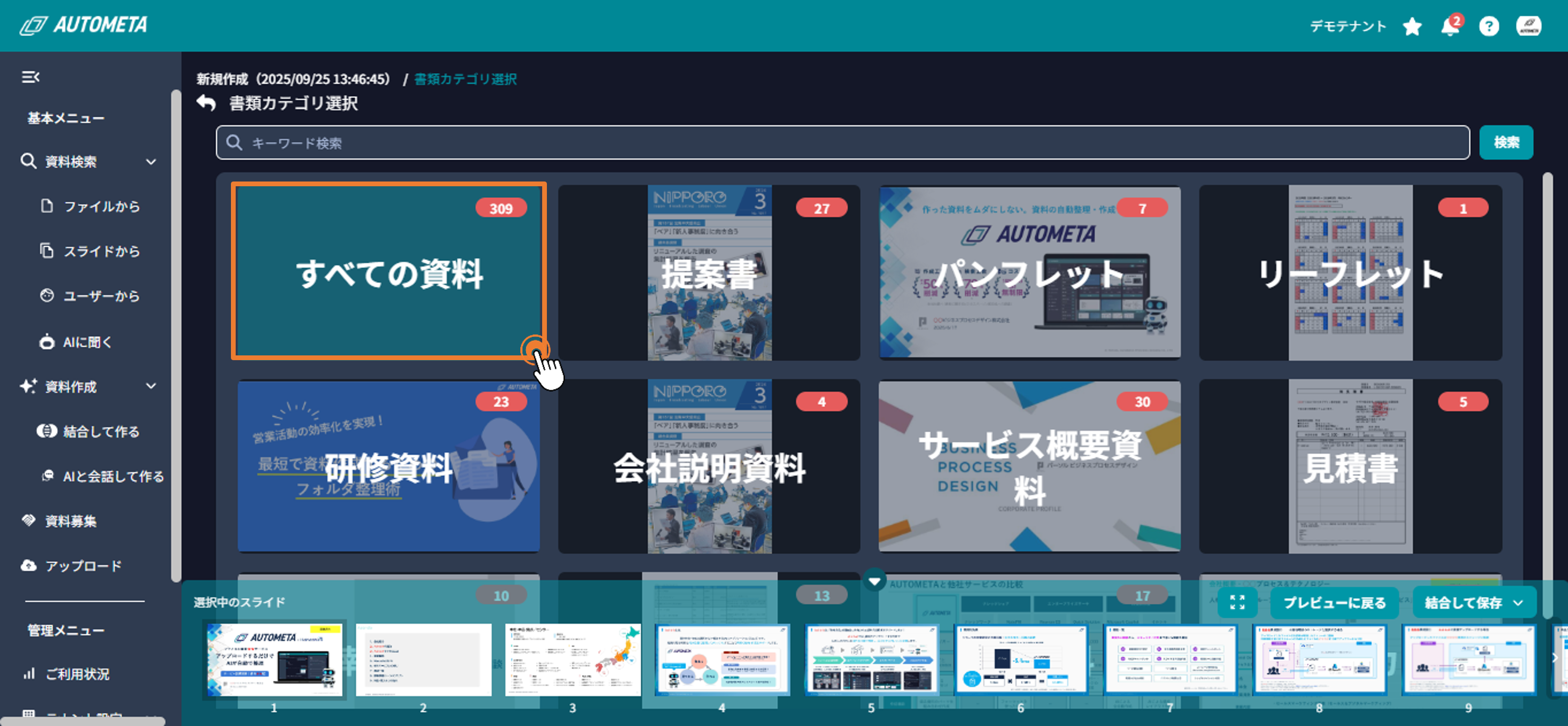Viewport: 1568px width, 726px height.
Task: Collapse the sidebar with the hamburger icon
Action: pos(30,77)
